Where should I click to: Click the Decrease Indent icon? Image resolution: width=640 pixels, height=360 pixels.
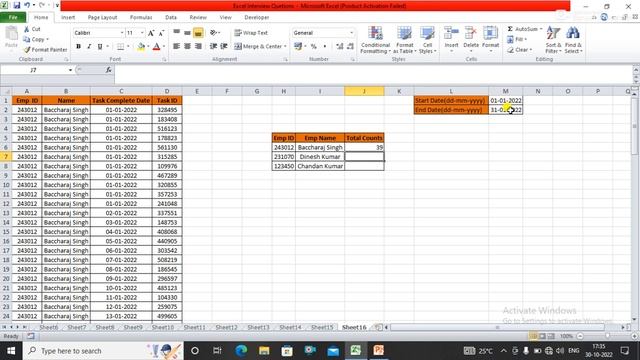[x=213, y=47]
